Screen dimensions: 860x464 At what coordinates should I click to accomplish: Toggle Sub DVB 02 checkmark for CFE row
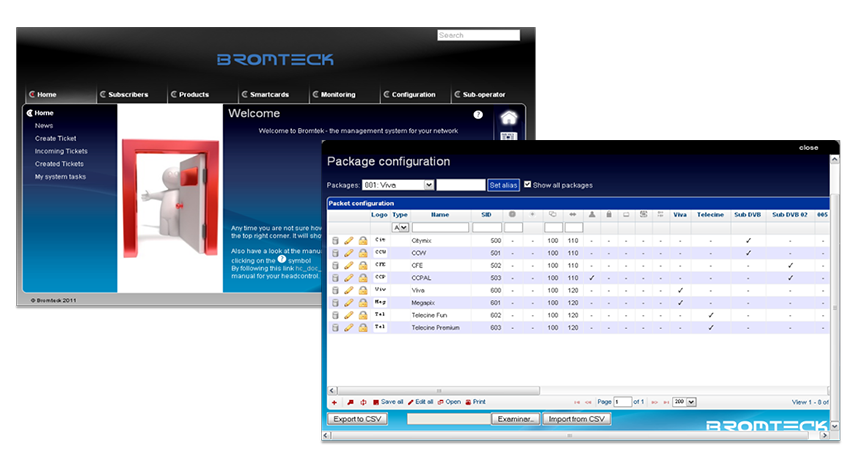(790, 265)
